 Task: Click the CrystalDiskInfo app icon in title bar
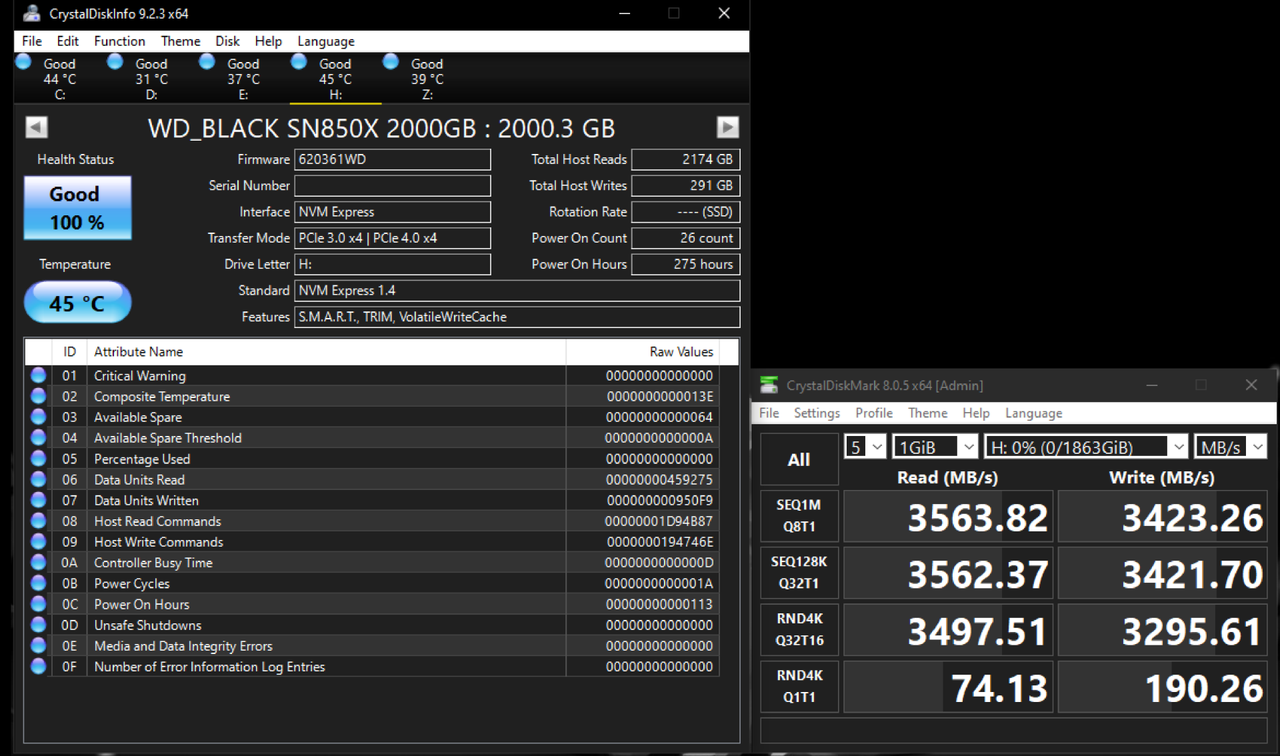pos(33,14)
